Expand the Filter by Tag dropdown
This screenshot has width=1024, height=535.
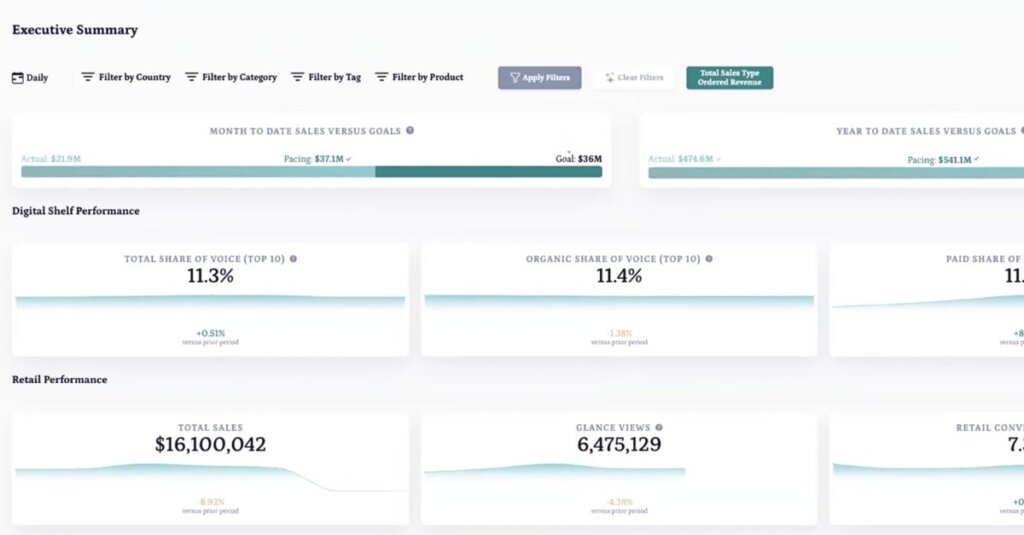click(x=326, y=77)
